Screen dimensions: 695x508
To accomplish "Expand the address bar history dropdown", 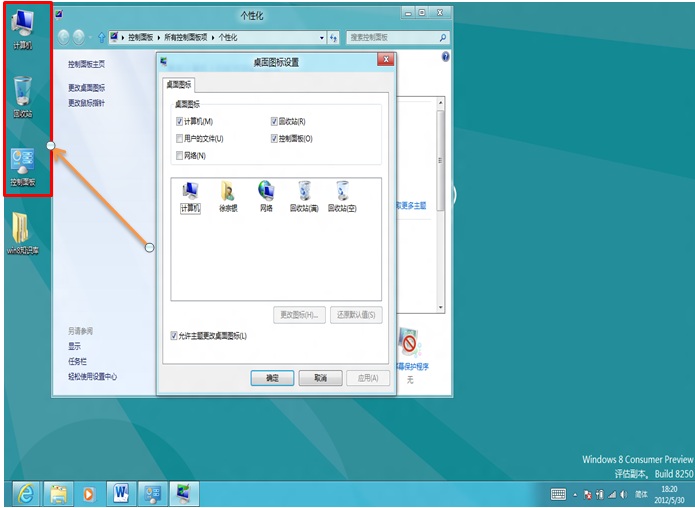I will [322, 38].
